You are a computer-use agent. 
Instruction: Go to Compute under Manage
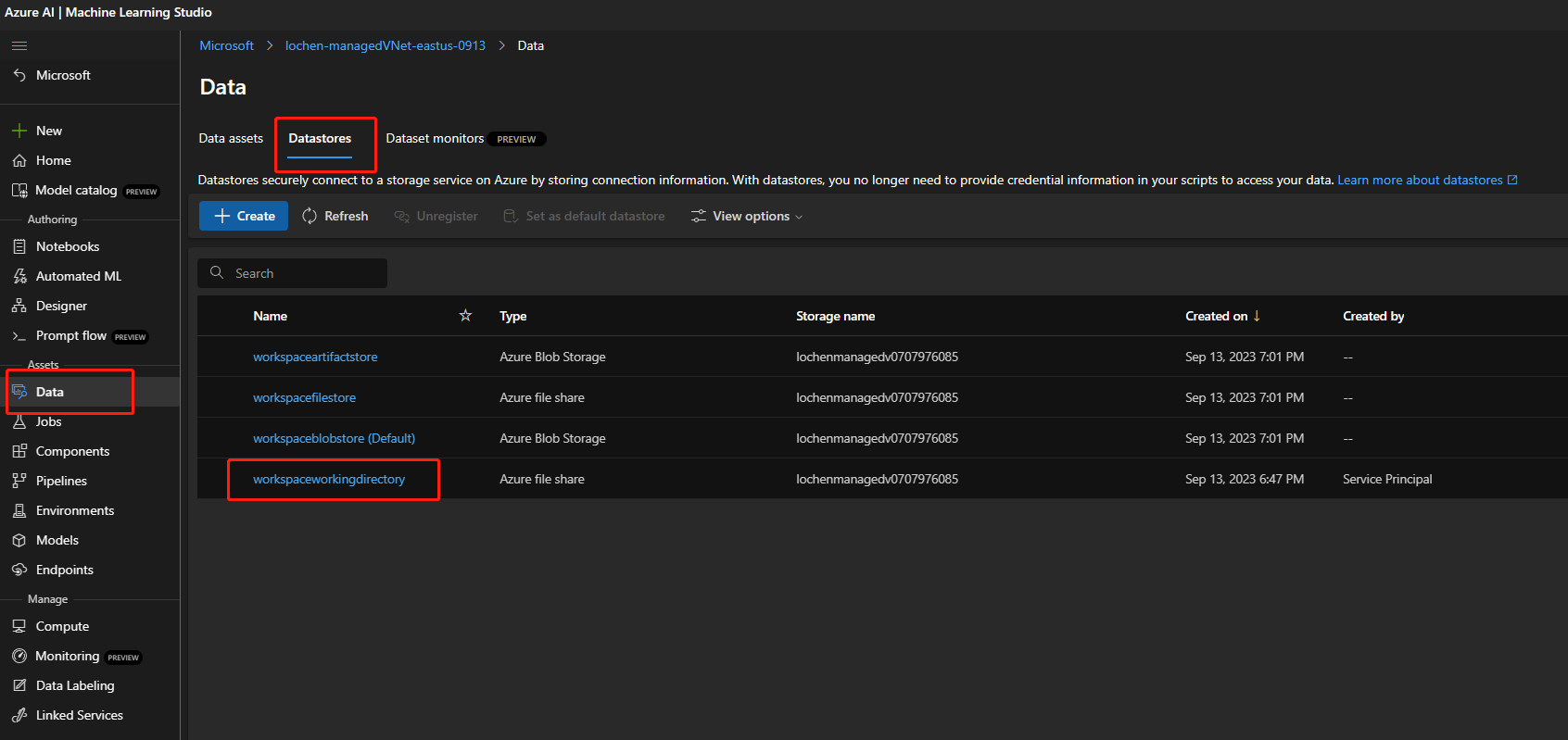point(62,626)
